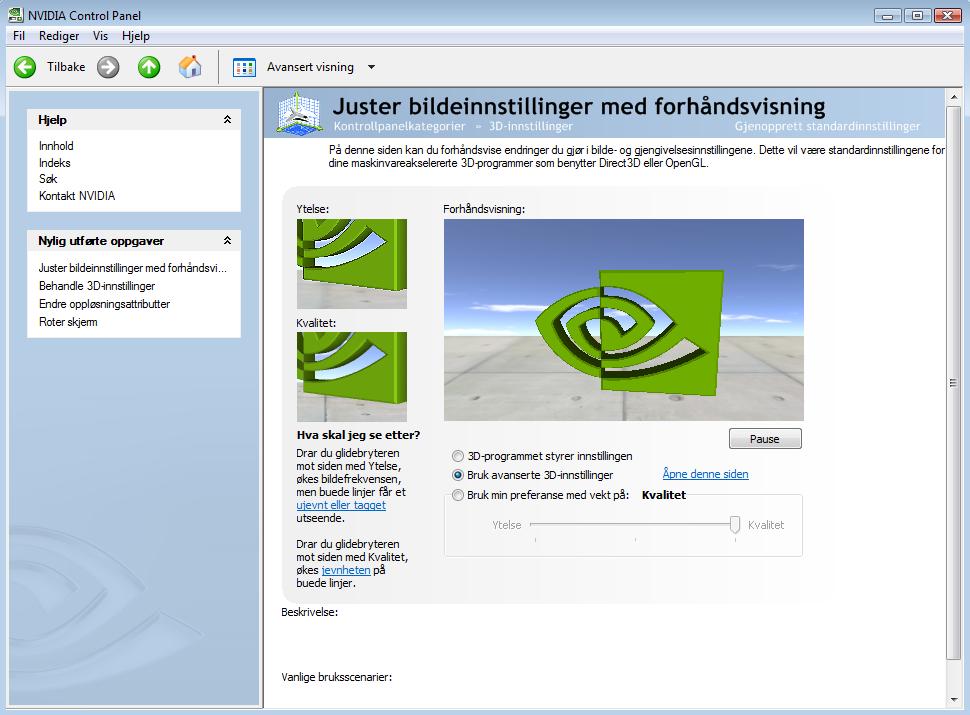Open the Fil menu
970x715 pixels.
click(19, 36)
